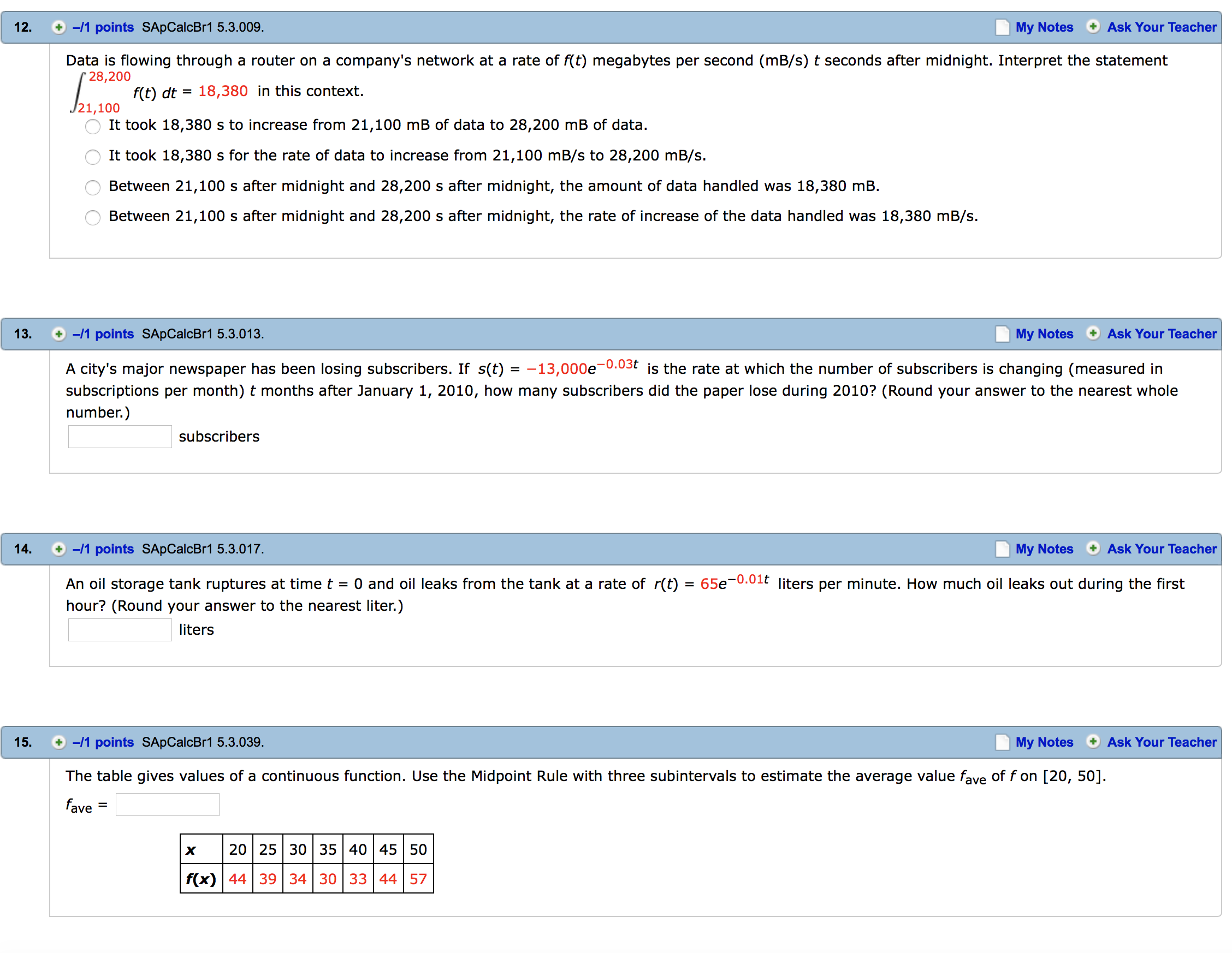Image resolution: width=1232 pixels, height=953 pixels.
Task: Select the option about rate increasing from 21,100 mB/s
Action: (x=92, y=157)
